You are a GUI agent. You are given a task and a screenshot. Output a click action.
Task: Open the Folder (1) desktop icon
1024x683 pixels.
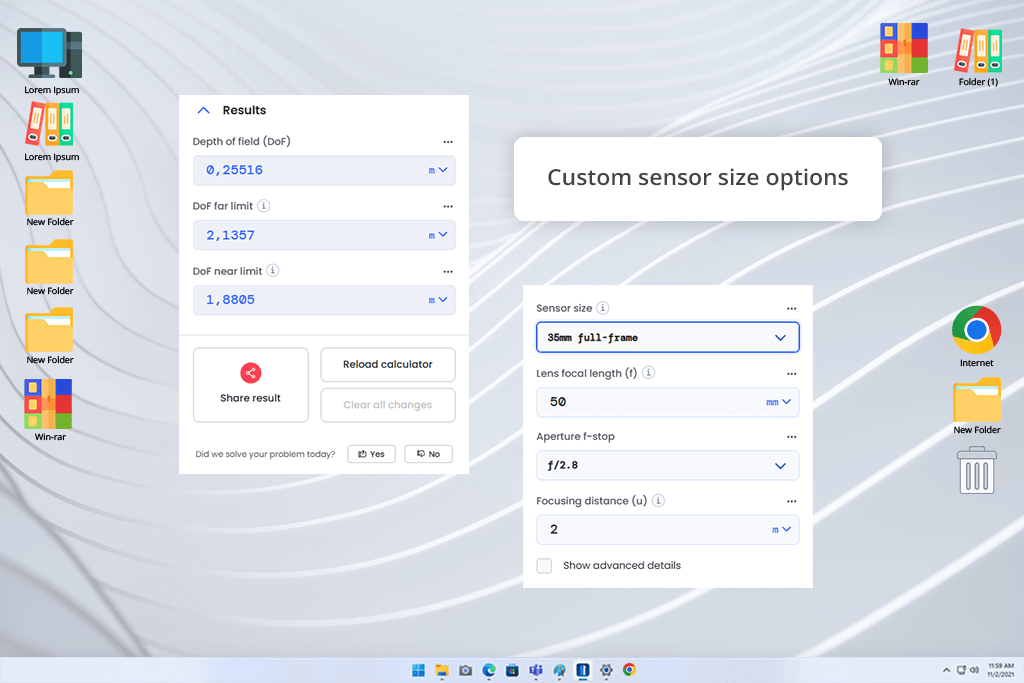tap(978, 57)
